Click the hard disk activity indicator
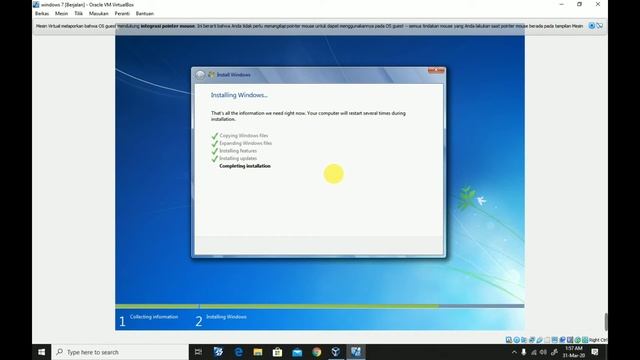 [x=509, y=340]
